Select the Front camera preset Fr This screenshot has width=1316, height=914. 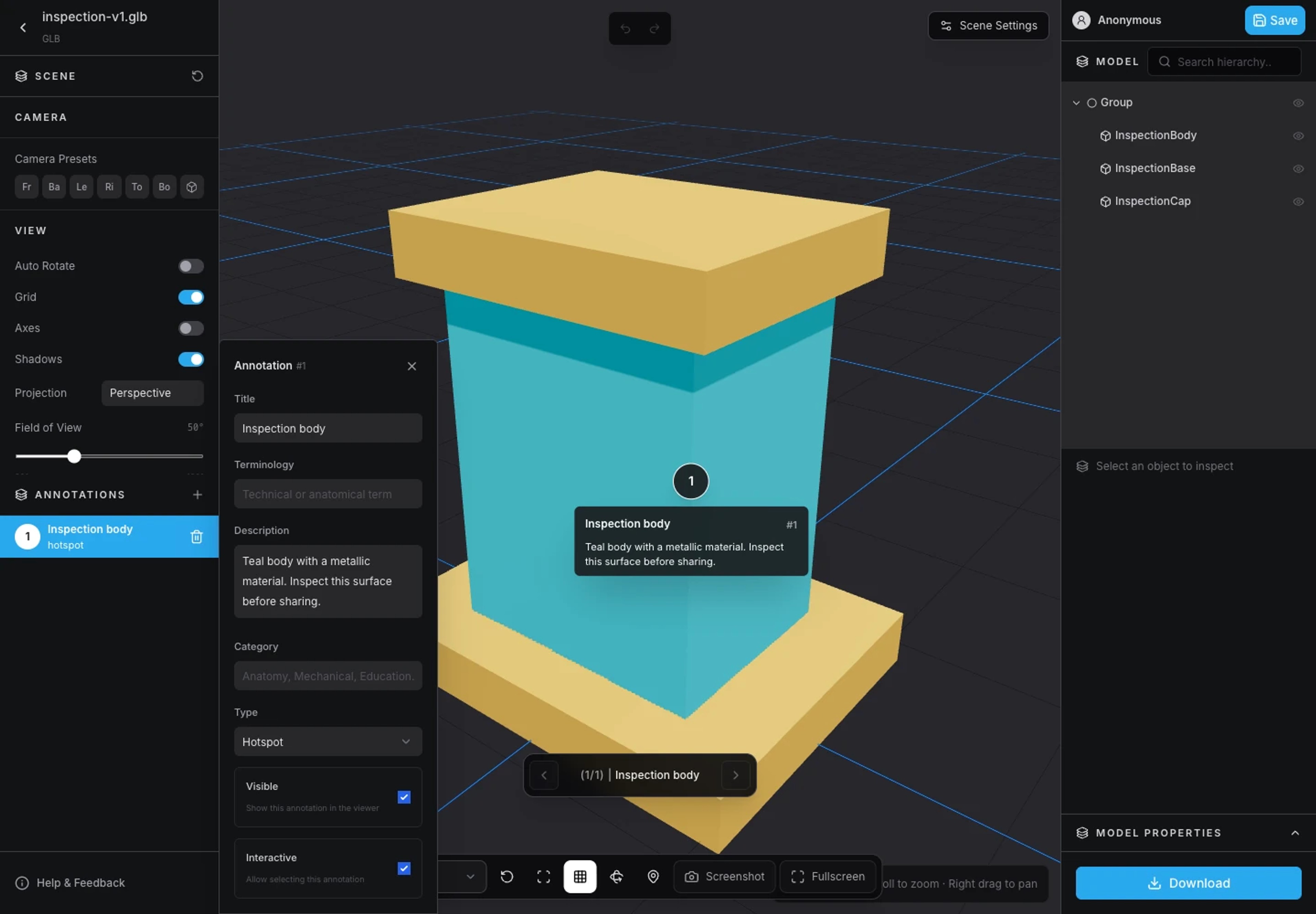click(x=26, y=187)
